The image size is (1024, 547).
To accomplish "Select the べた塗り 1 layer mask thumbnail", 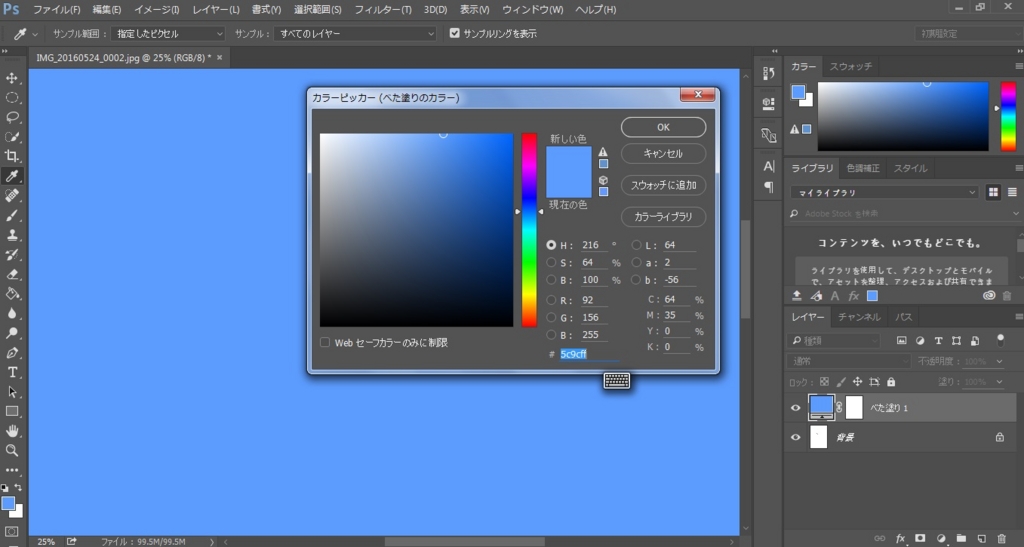I will (854, 407).
